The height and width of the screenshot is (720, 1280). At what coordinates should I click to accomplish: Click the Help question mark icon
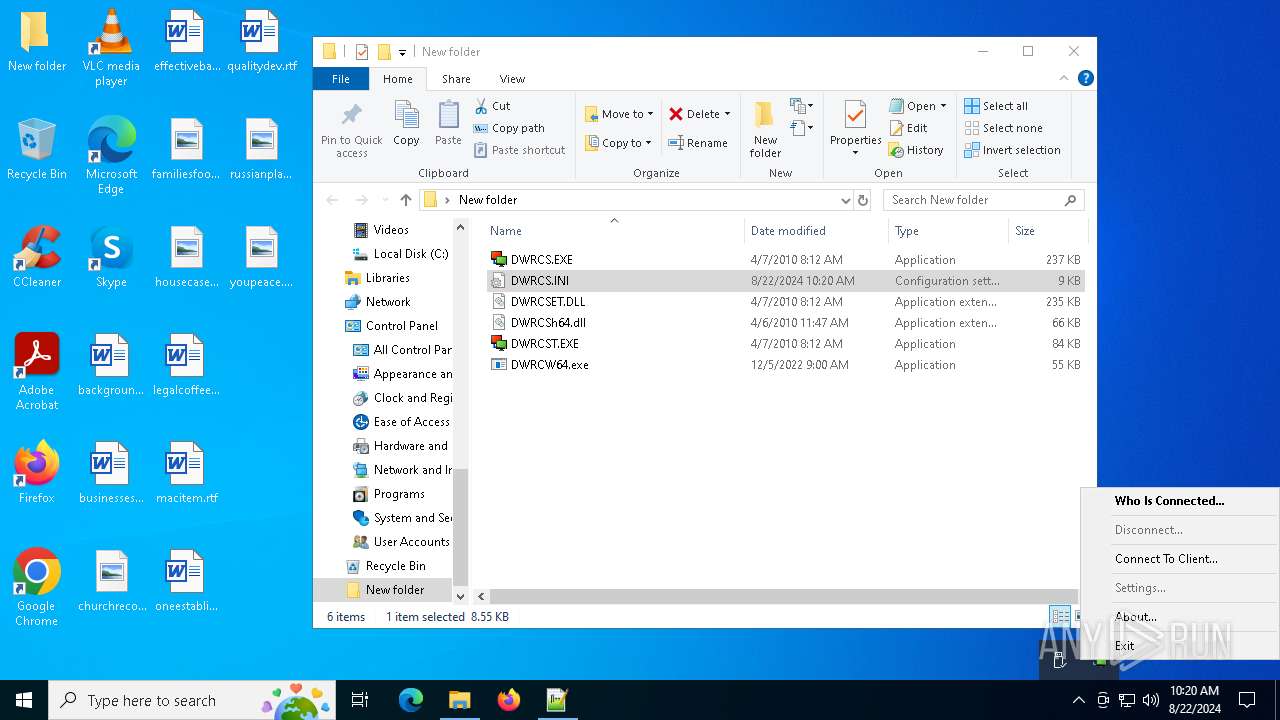[1085, 78]
